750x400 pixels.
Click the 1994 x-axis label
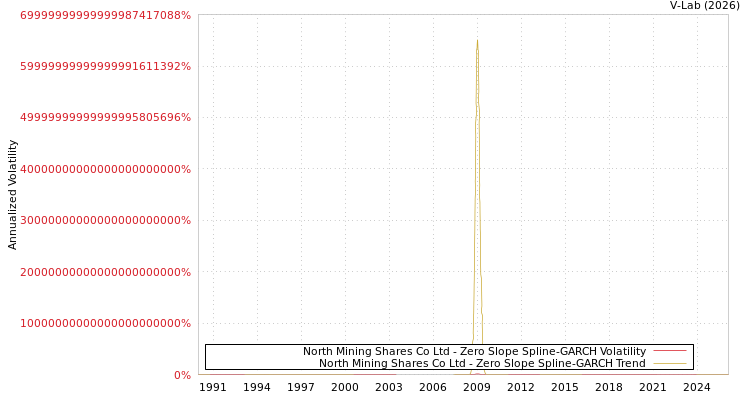(x=257, y=387)
